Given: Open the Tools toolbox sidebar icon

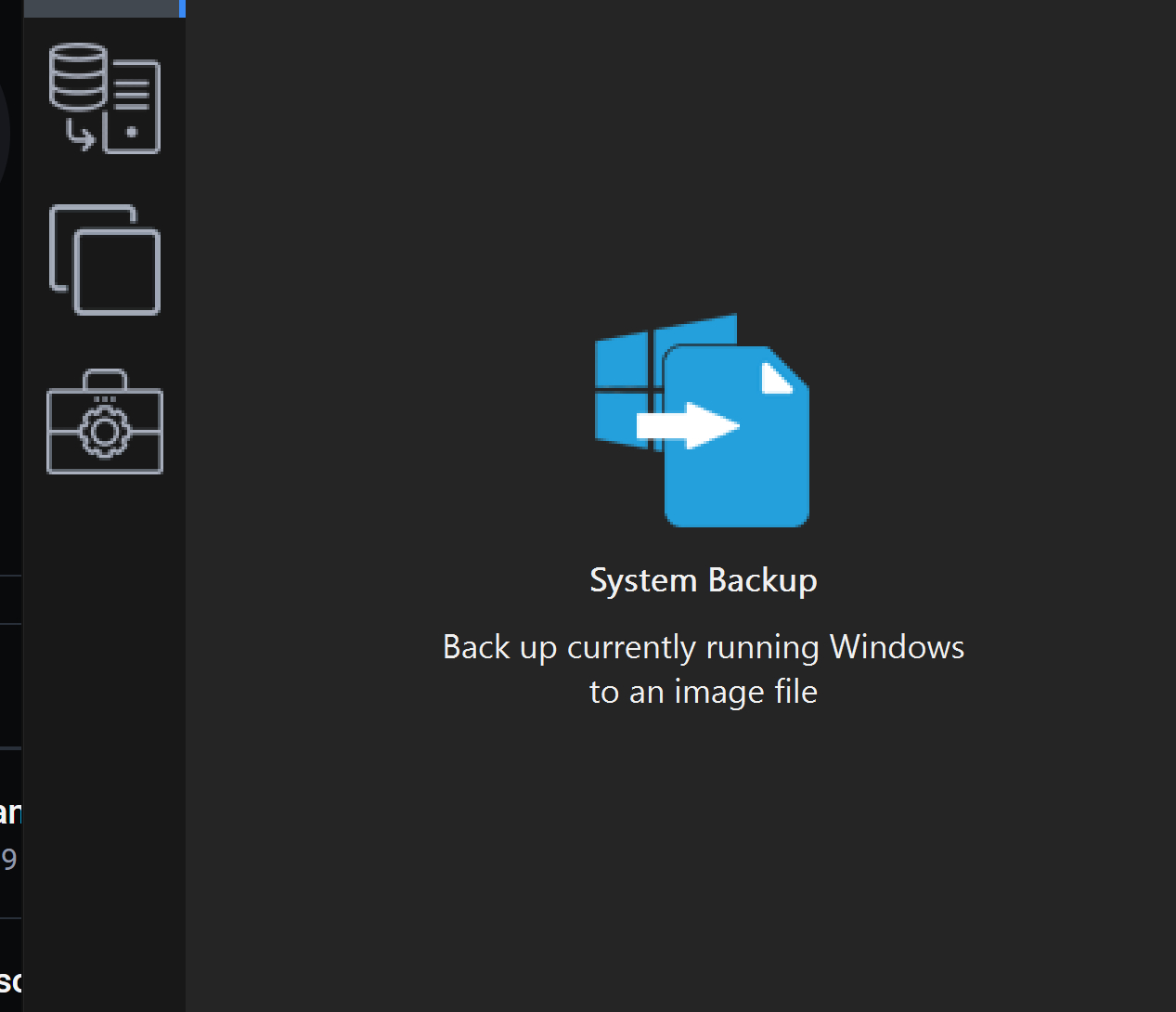Looking at the screenshot, I should coord(105,422).
